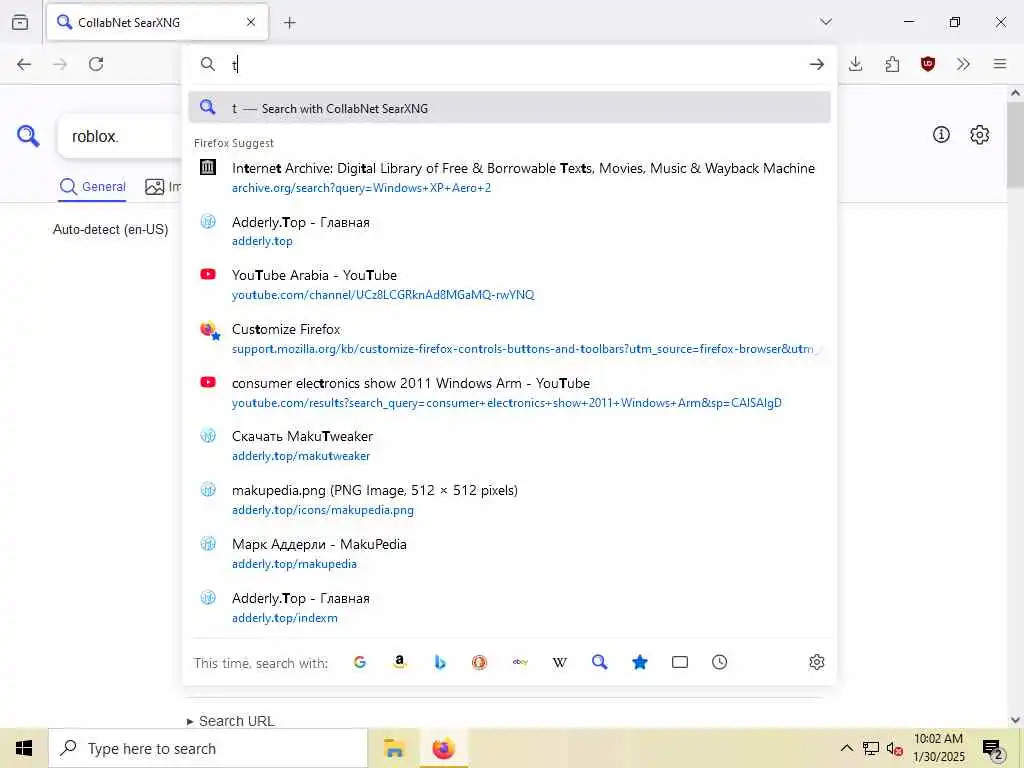Search this time with Bing
Screen dimensions: 1024x768
pos(440,662)
